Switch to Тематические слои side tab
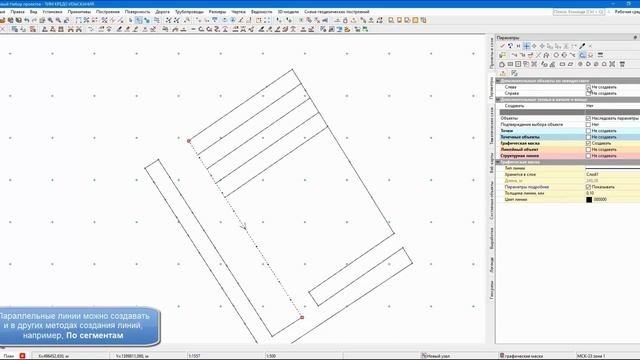Screen dimensions: 640x360 coord(491,126)
